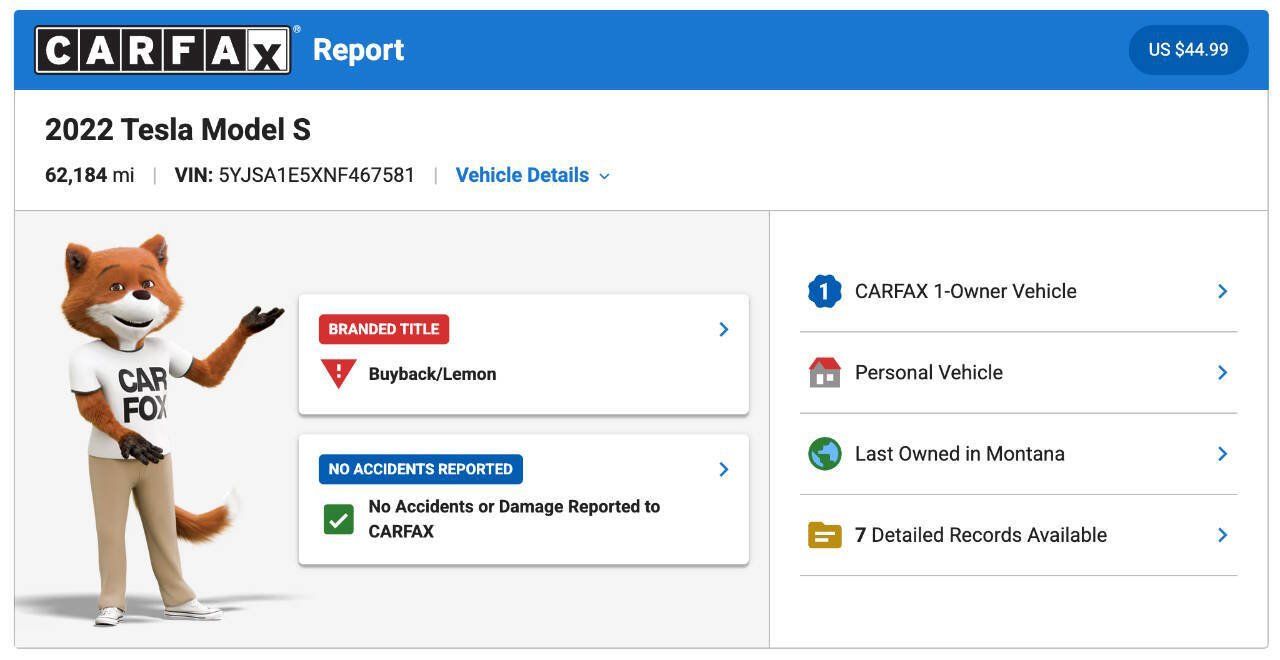Open the Personal Vehicle section

tap(1018, 372)
